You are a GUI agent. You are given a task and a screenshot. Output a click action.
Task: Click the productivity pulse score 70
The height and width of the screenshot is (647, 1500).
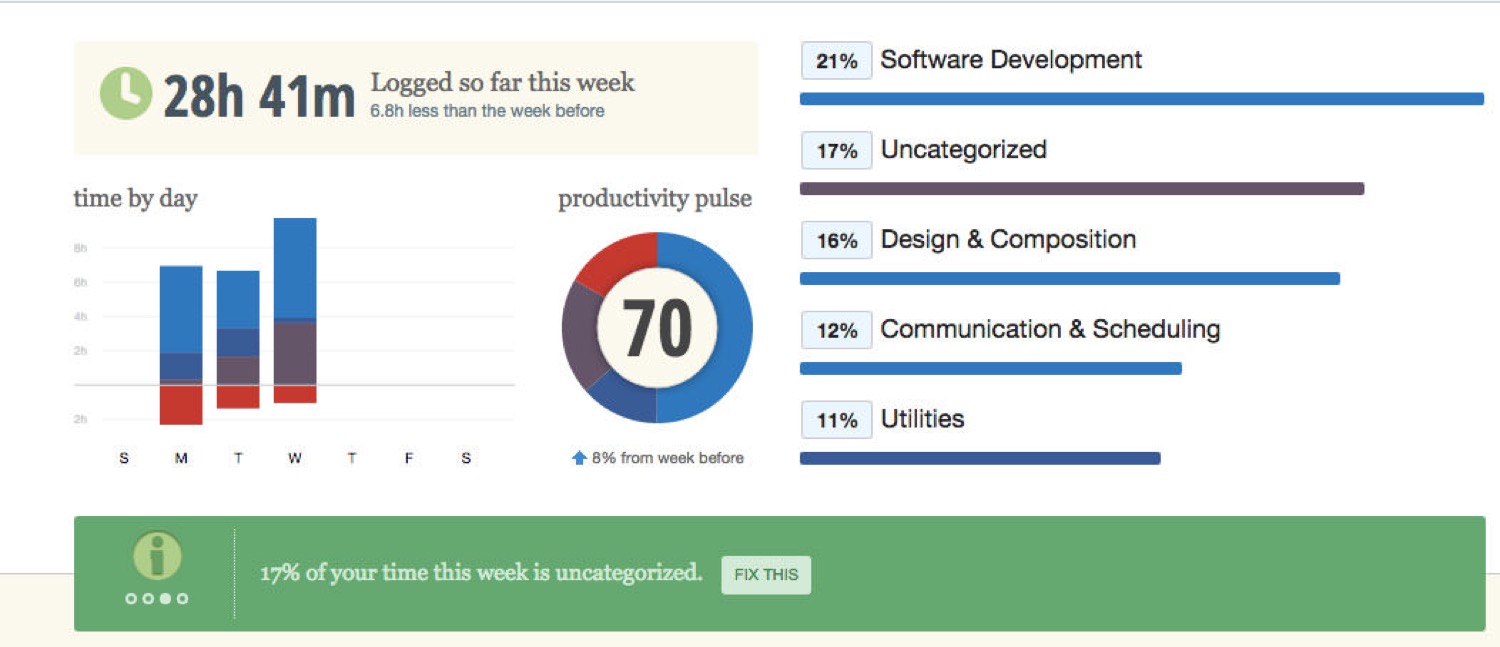[657, 328]
